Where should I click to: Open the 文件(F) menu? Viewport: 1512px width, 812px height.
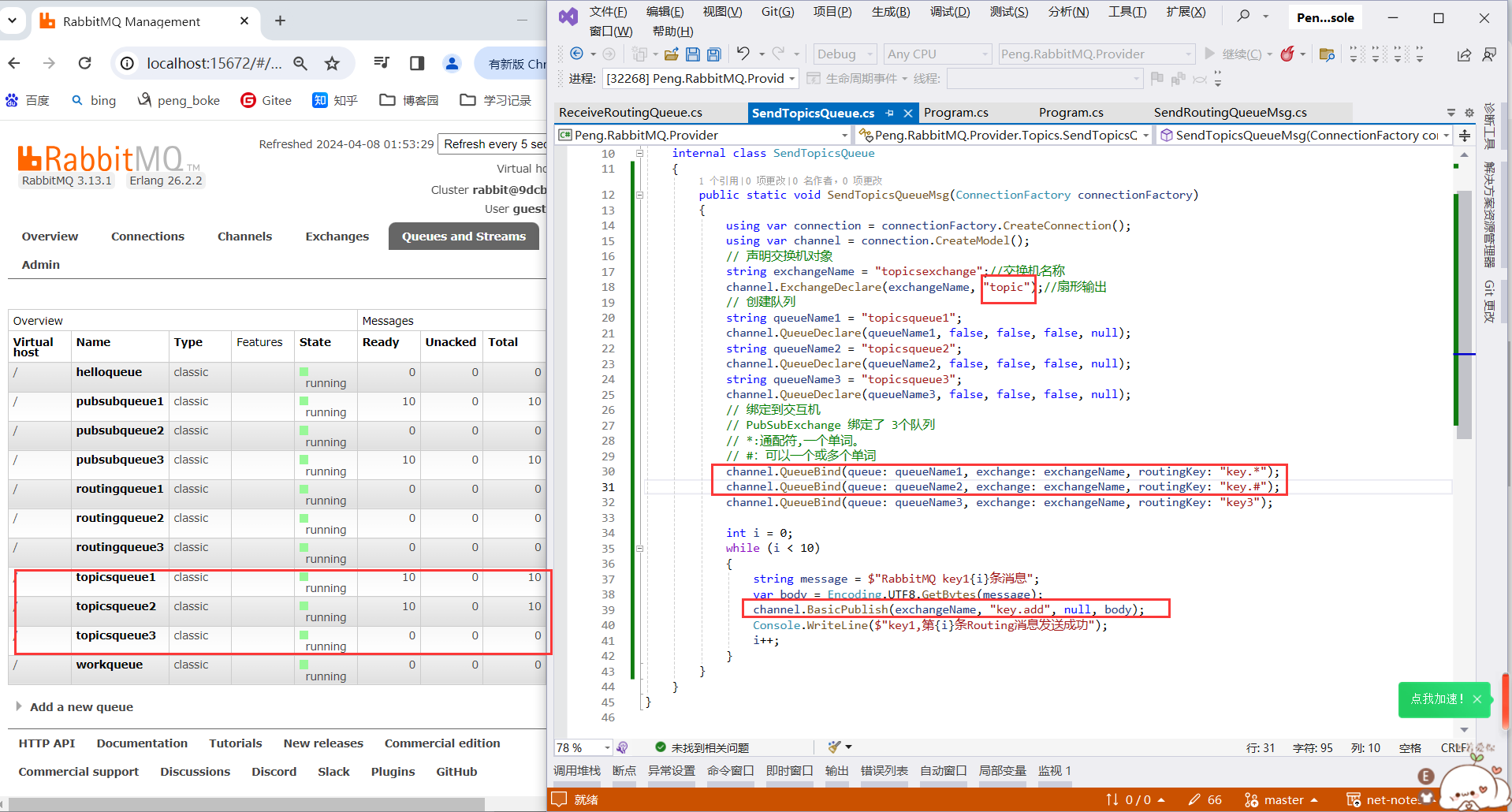pyautogui.click(x=608, y=12)
